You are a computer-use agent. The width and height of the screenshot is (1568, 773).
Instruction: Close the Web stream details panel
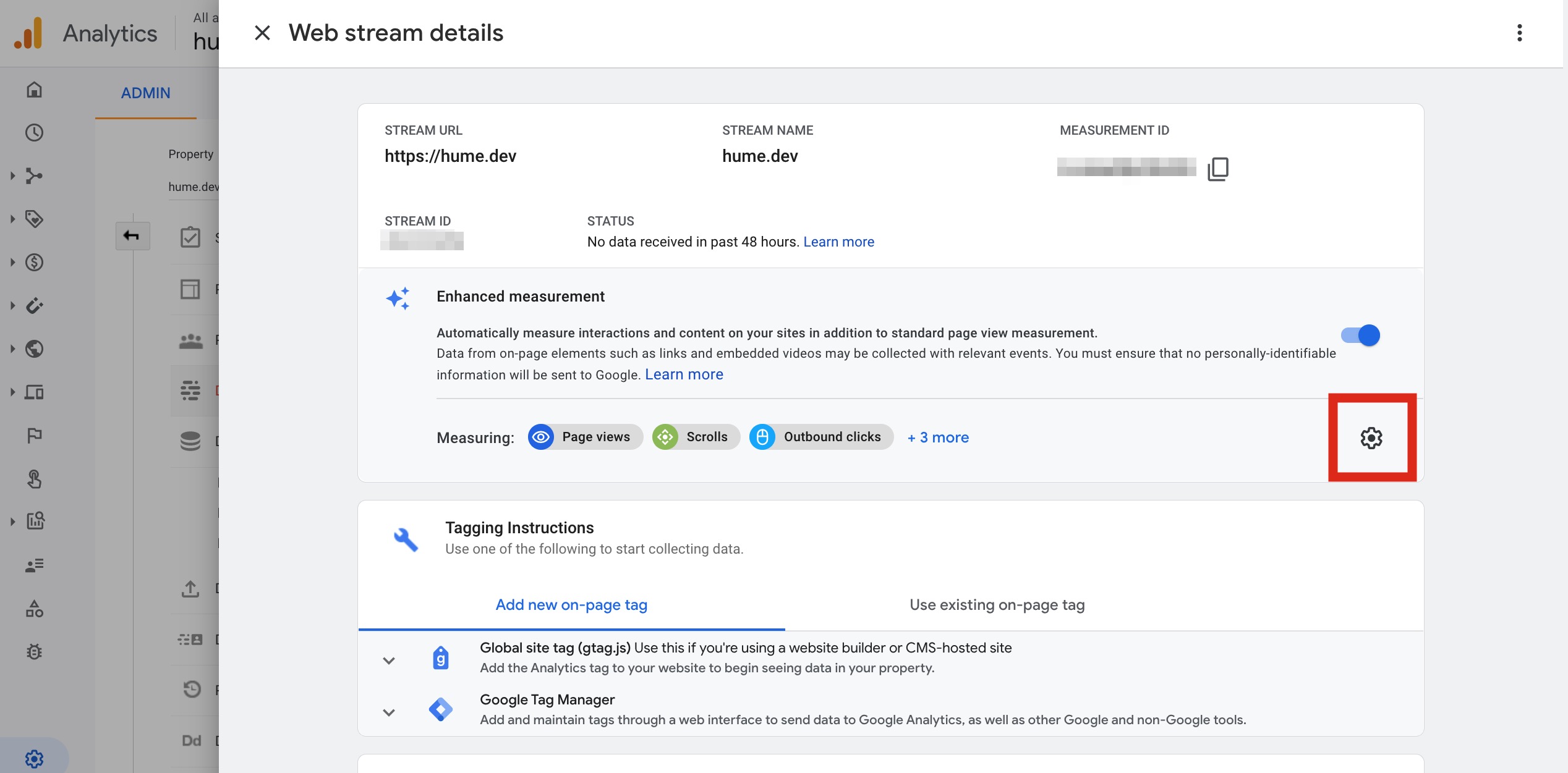point(262,33)
